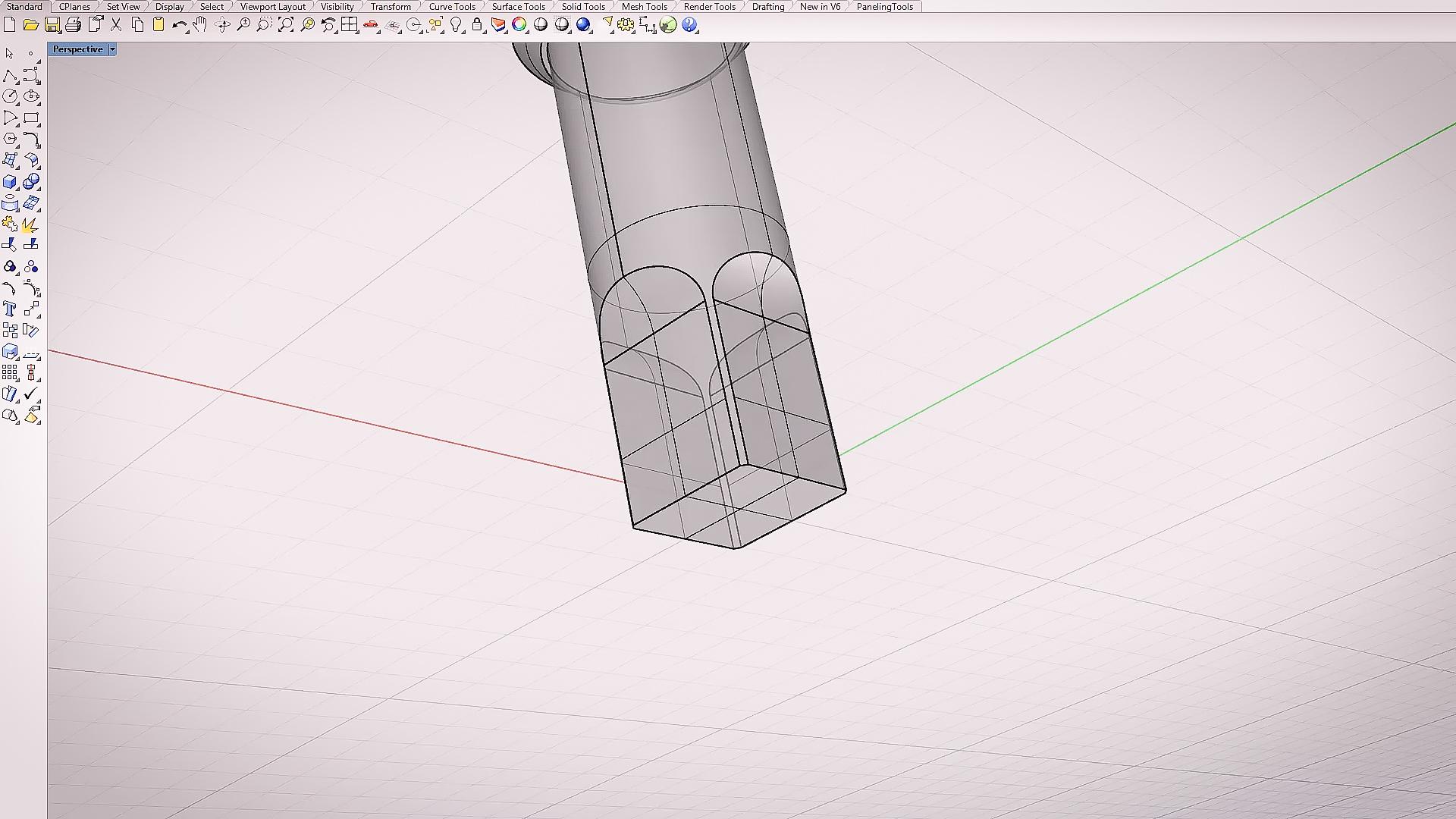Screen dimensions: 1456x819
Task: Click the Boolean union spheres icon
Action: click(31, 182)
